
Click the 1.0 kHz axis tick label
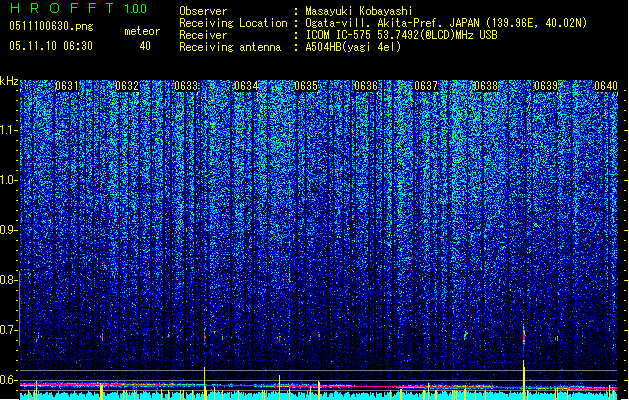(x=9, y=180)
